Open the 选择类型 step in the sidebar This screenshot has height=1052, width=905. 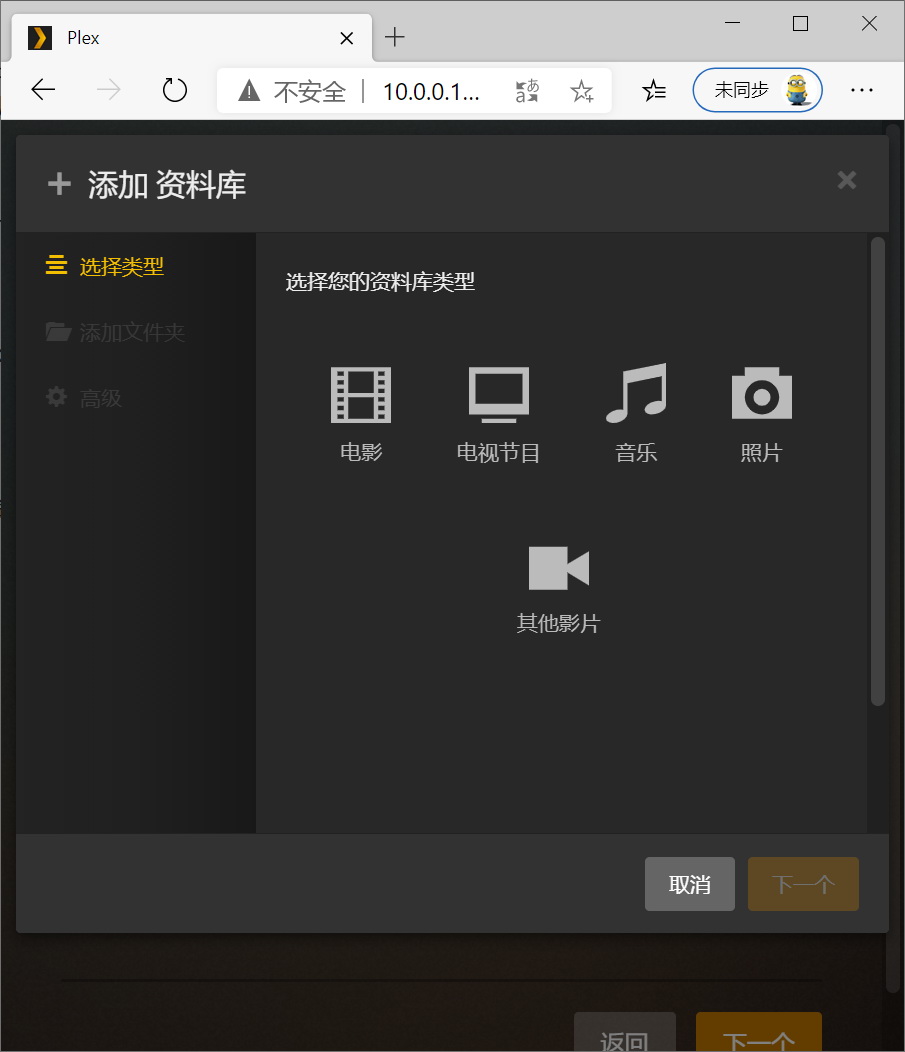pos(105,266)
